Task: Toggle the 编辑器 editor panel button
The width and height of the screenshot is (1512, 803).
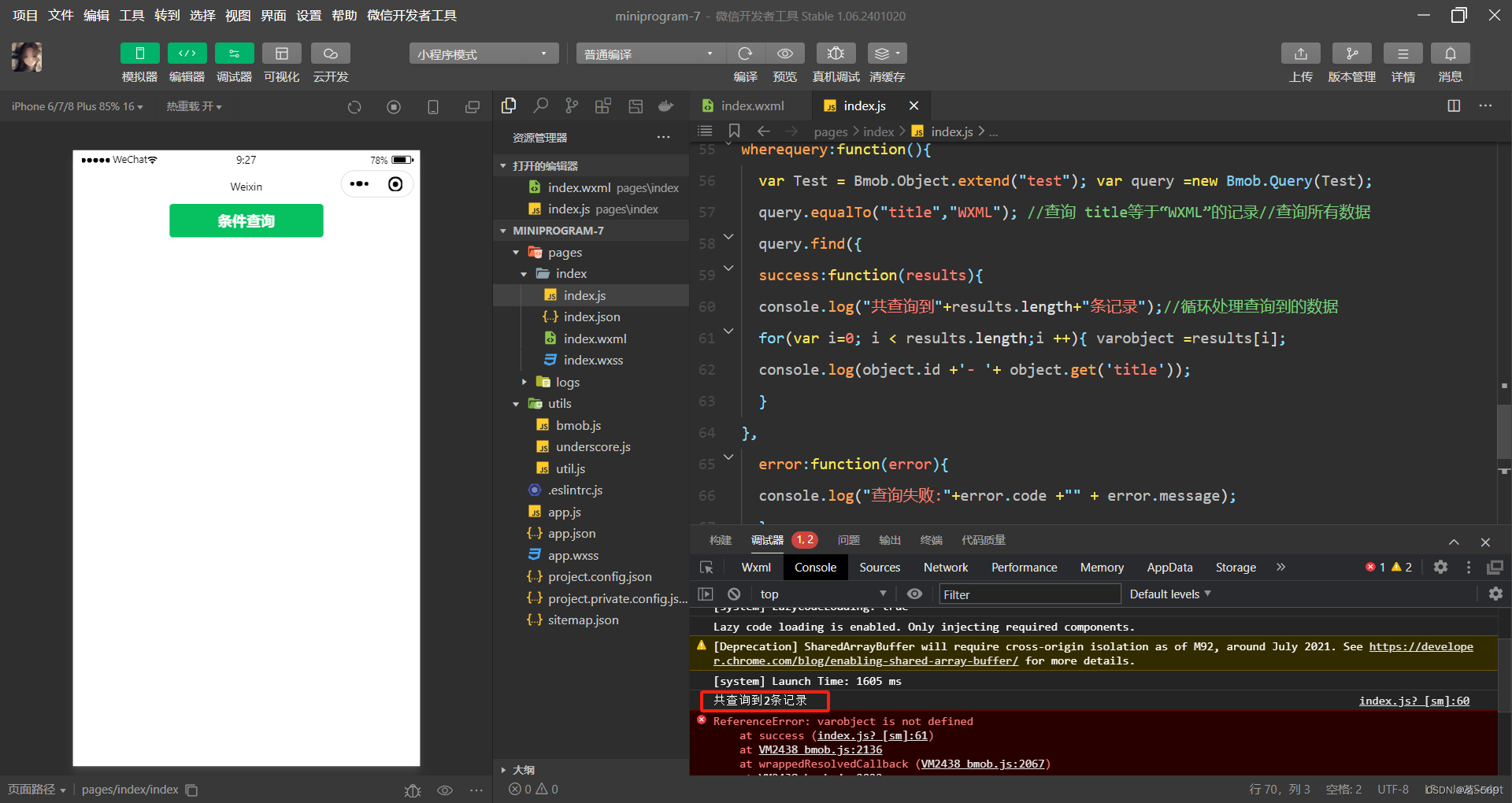Action: 187,54
